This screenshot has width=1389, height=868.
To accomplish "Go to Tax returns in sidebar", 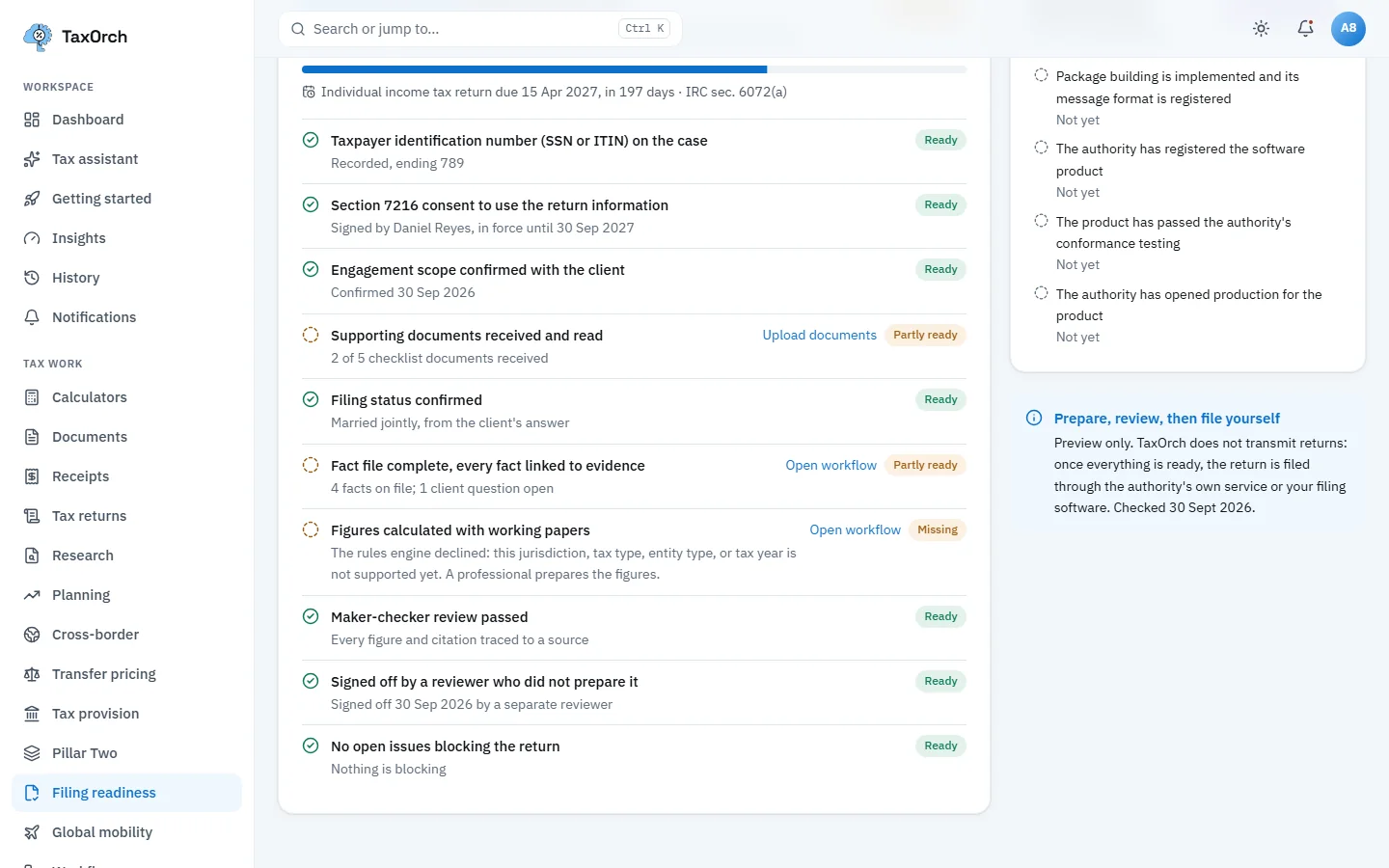I will (x=126, y=516).
